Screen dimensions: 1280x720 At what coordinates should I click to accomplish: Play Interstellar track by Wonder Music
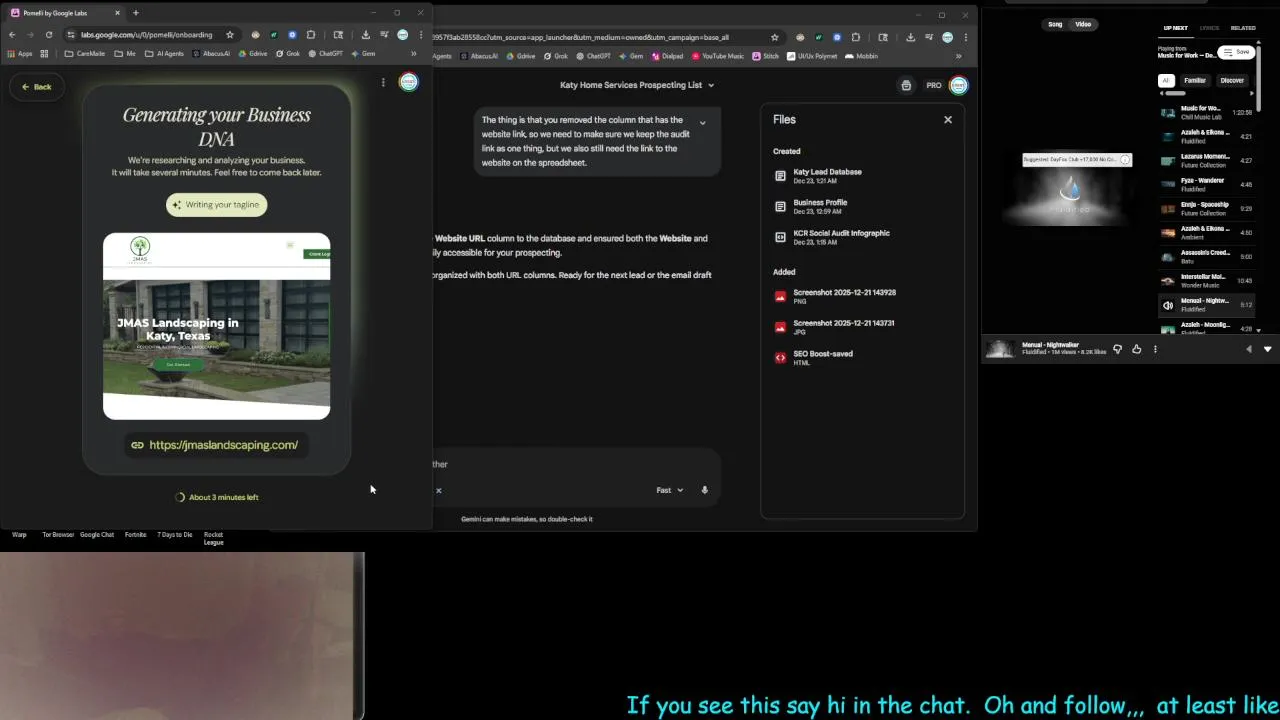click(x=1207, y=280)
